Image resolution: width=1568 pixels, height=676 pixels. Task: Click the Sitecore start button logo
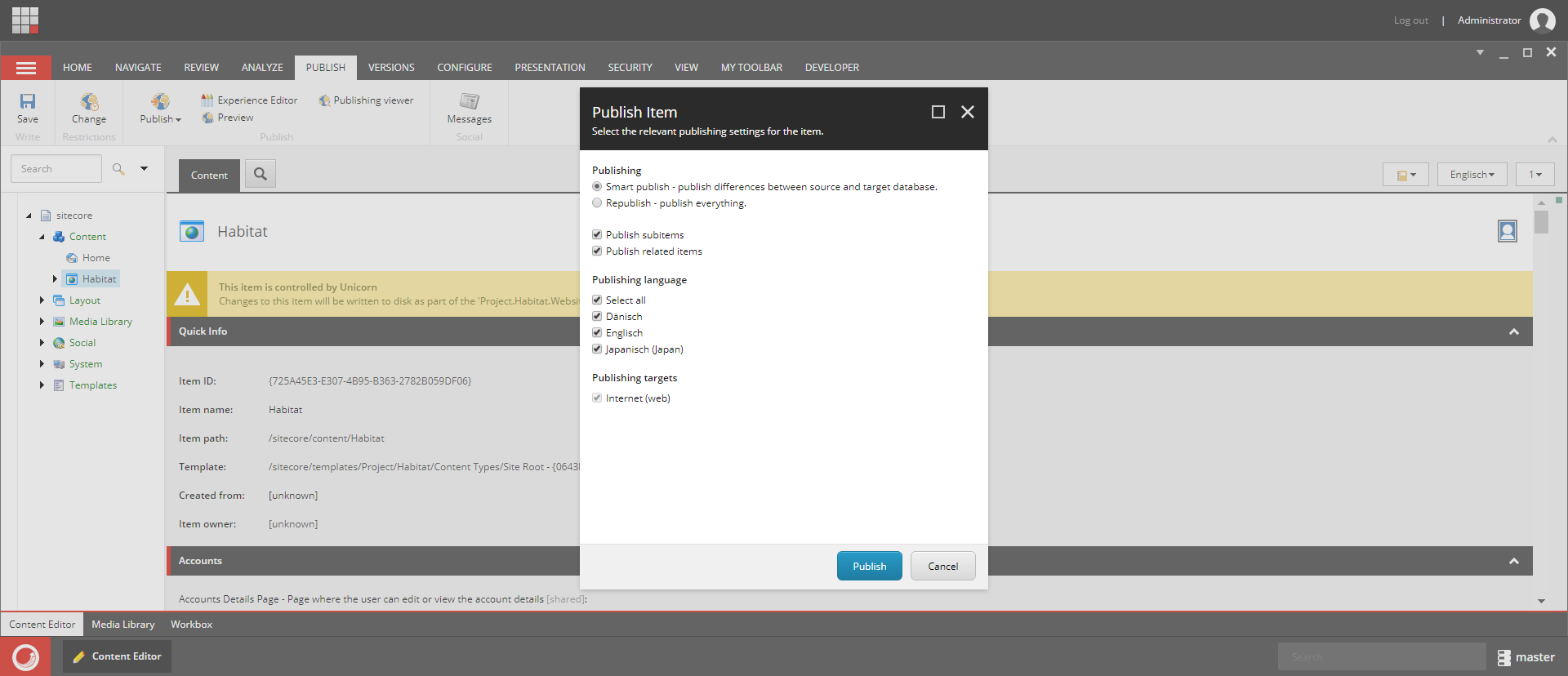[x=25, y=656]
